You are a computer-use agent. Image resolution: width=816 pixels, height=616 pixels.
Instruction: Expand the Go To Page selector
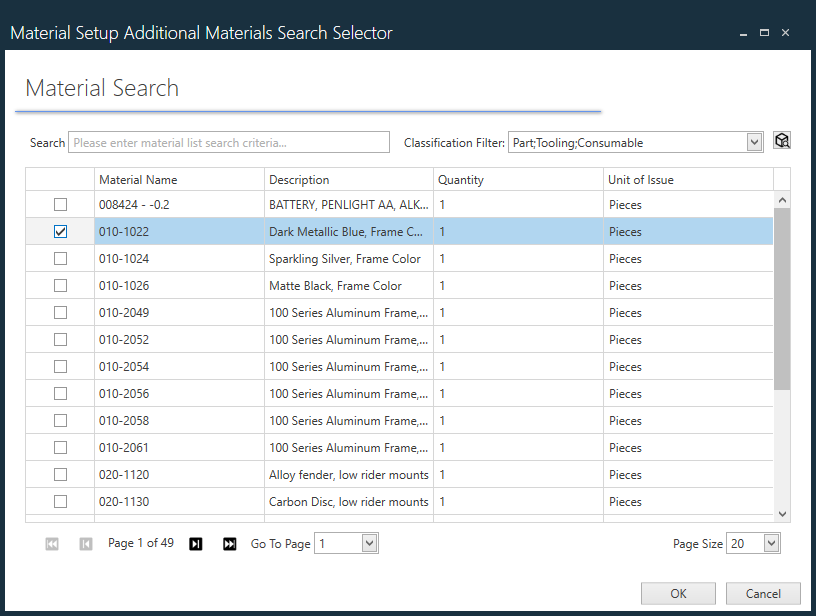click(x=367, y=543)
